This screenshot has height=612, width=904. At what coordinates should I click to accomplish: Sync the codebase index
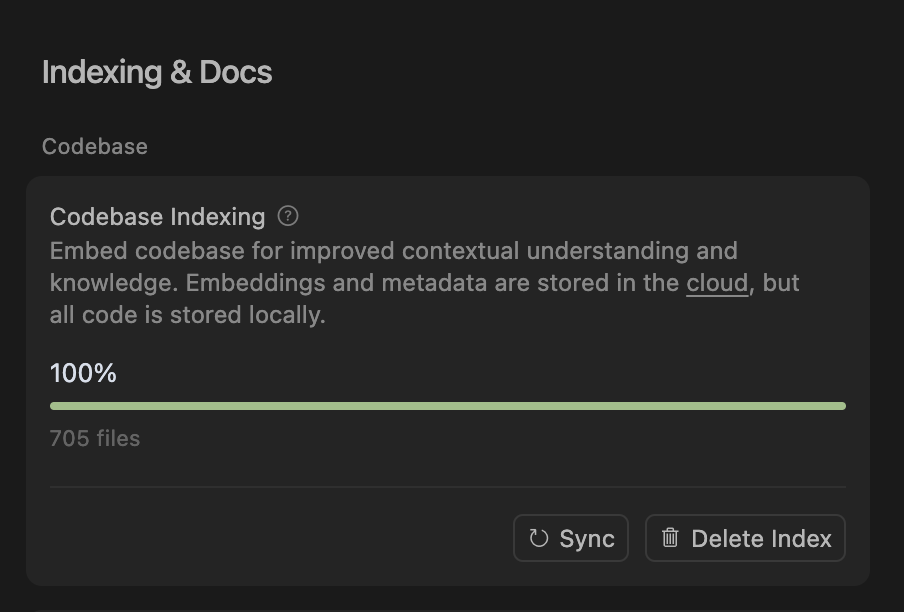(571, 538)
